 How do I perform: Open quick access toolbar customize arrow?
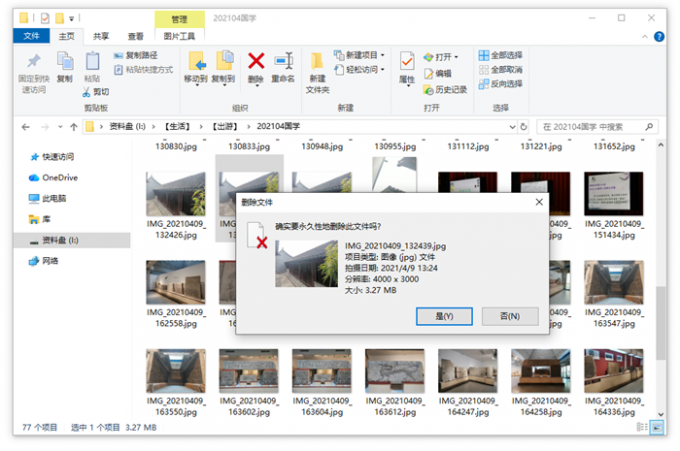(72, 18)
